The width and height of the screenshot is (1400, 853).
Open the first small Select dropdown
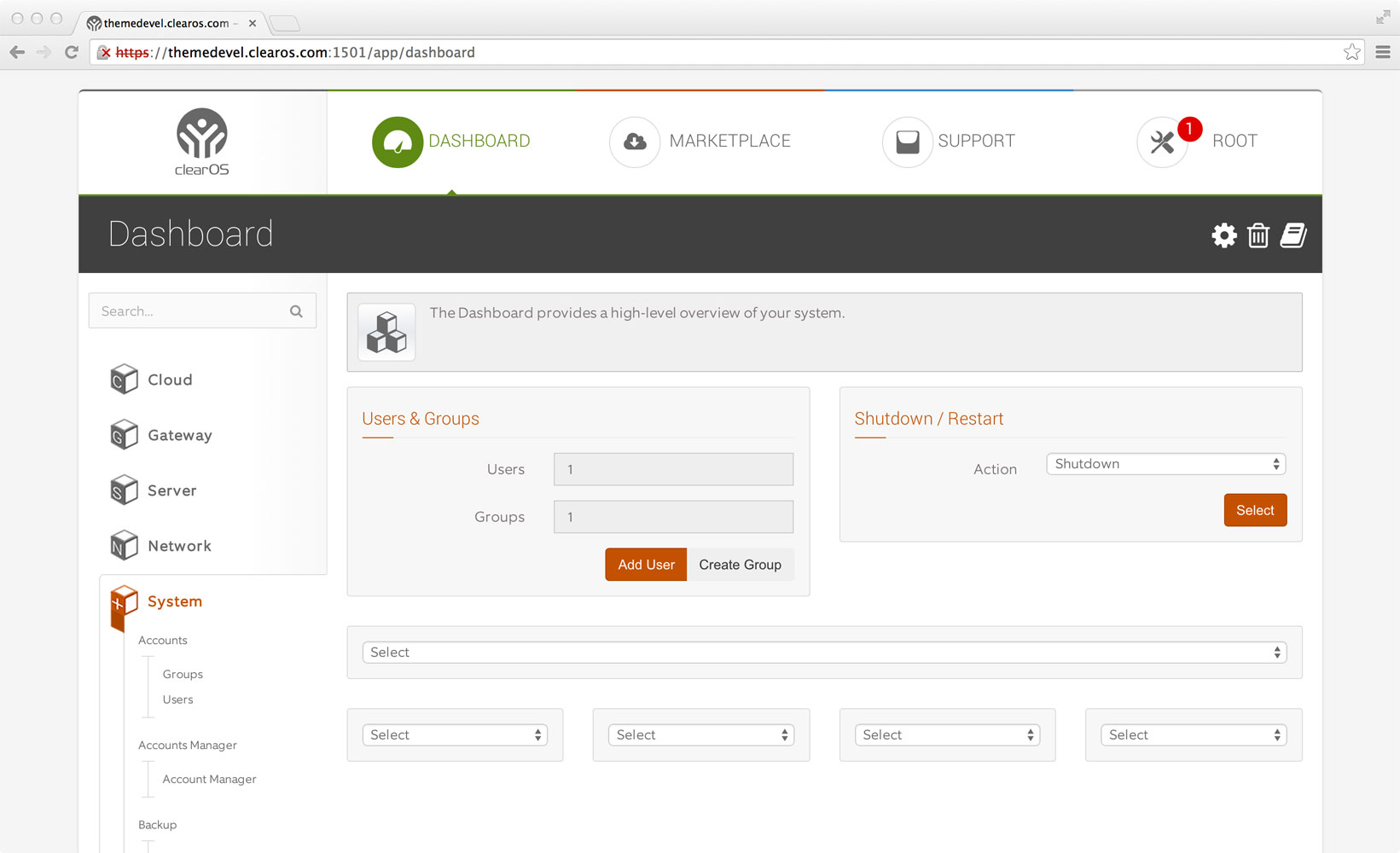455,735
